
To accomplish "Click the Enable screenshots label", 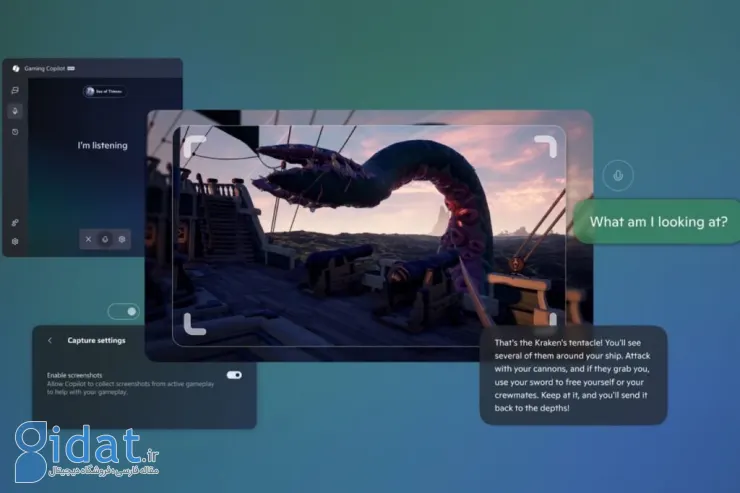I will [75, 375].
